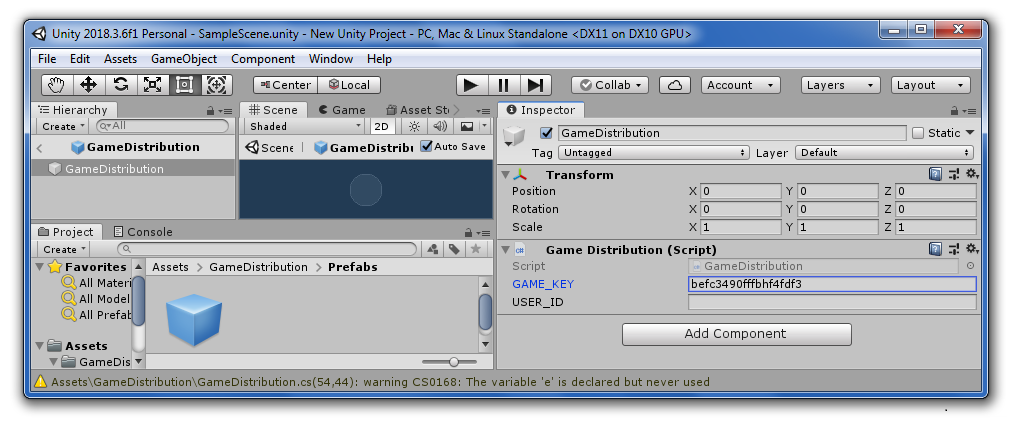Viewport: 1027px width, 437px height.
Task: Click the Add Component button
Action: (x=736, y=334)
